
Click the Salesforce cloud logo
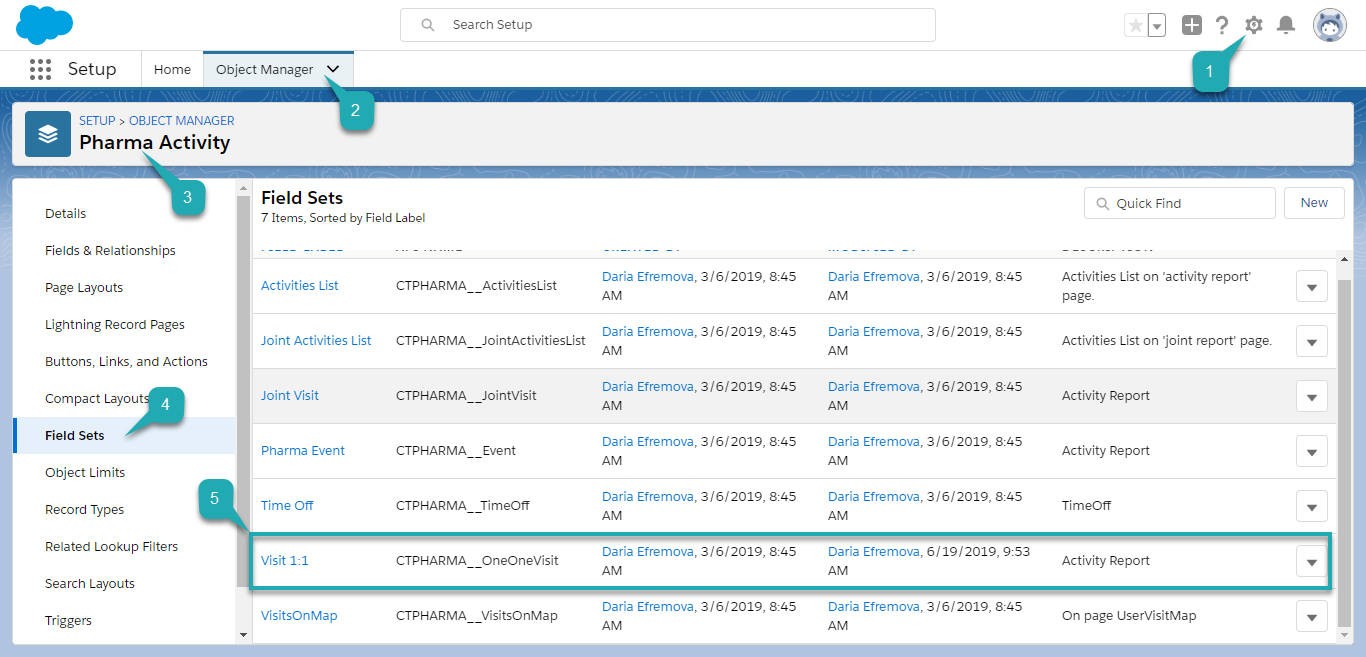coord(45,24)
